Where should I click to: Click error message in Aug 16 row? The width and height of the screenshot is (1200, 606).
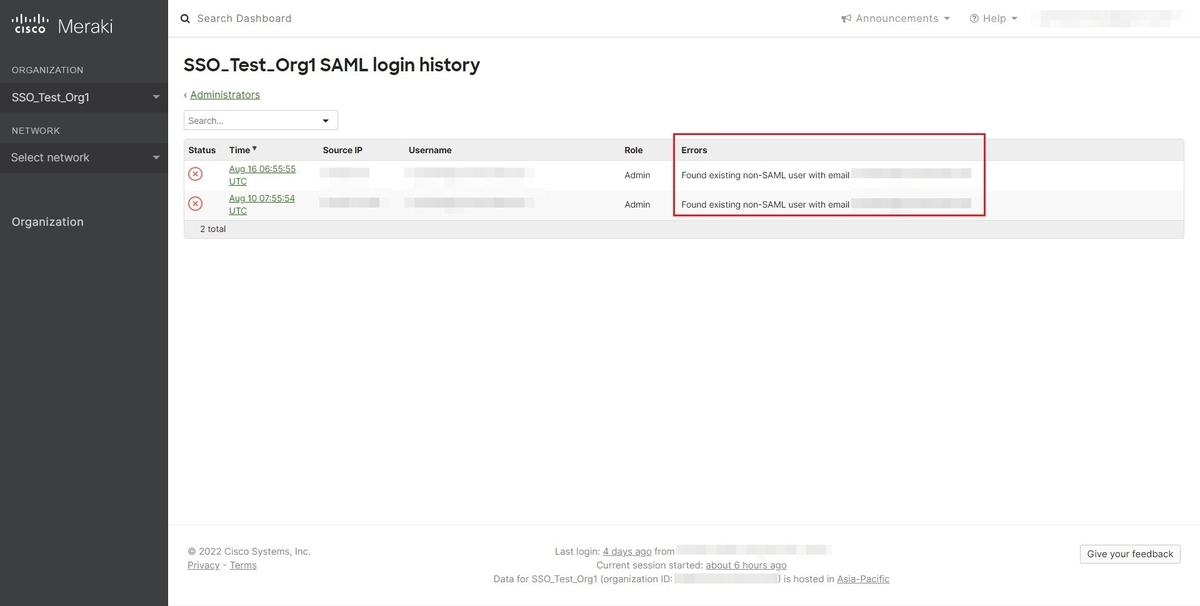coord(765,175)
